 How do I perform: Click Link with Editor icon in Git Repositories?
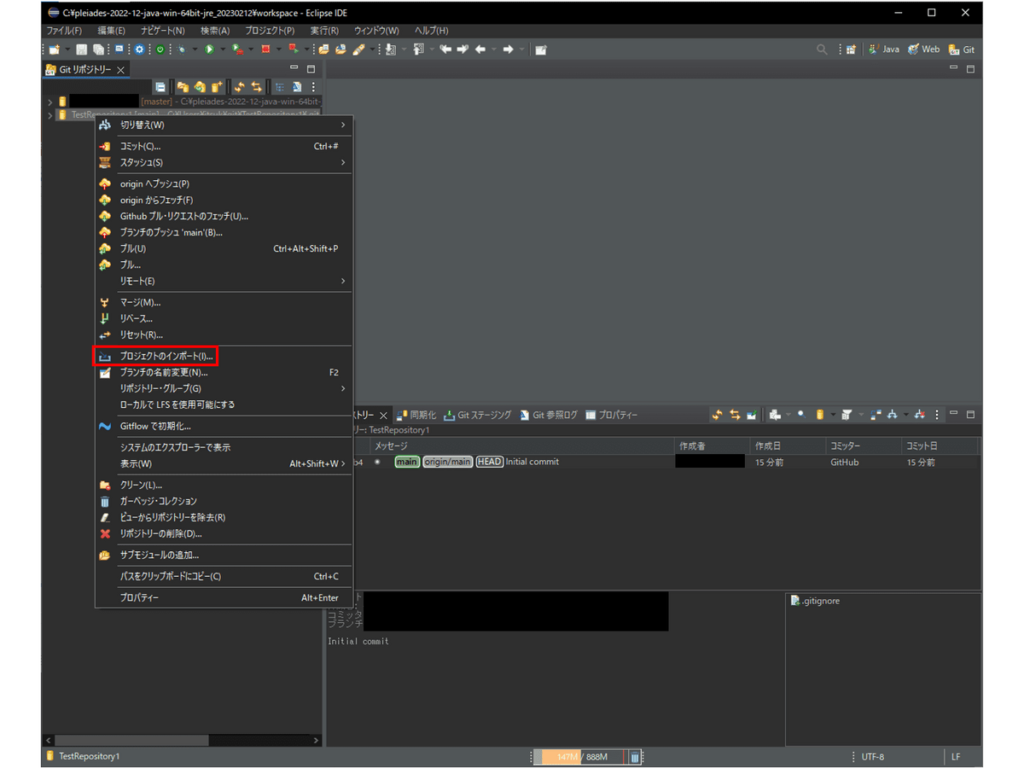click(257, 88)
